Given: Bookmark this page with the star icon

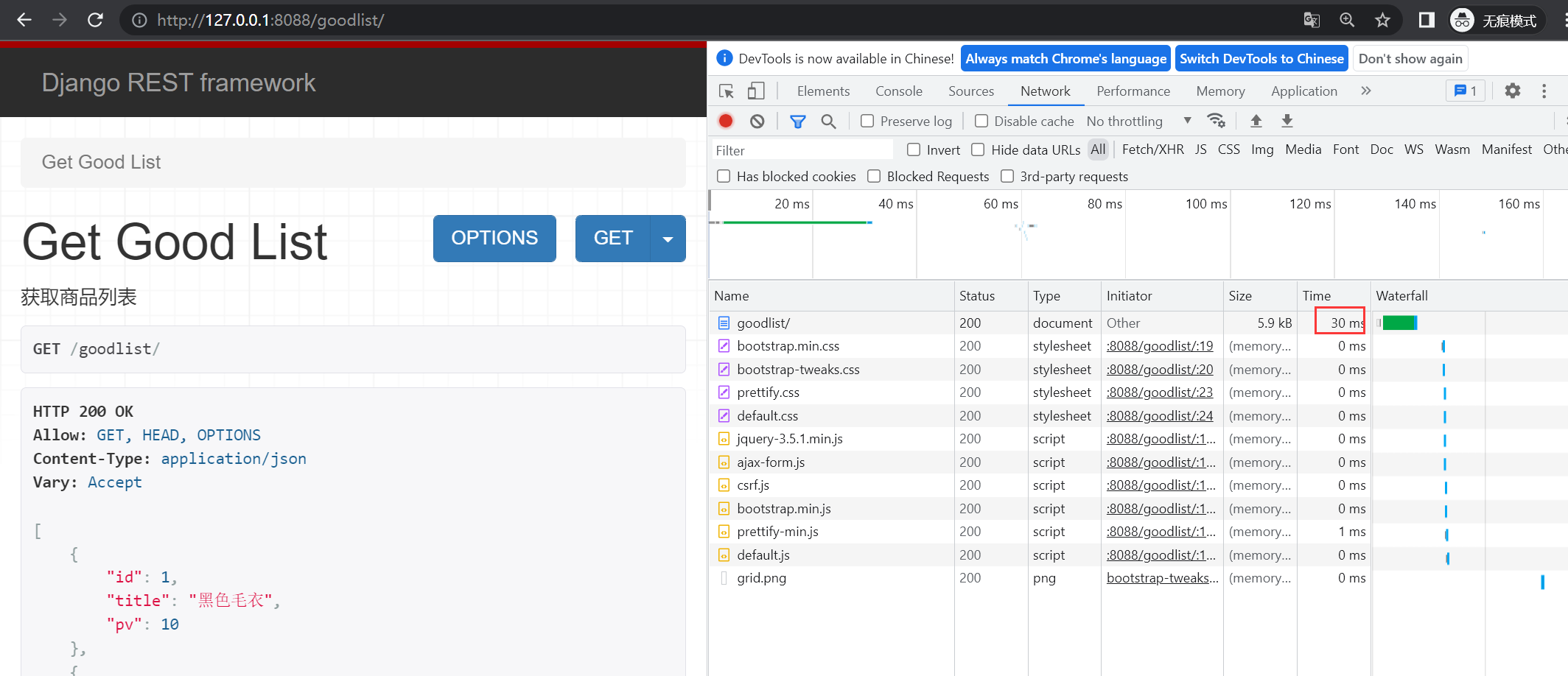Looking at the screenshot, I should tap(1382, 20).
